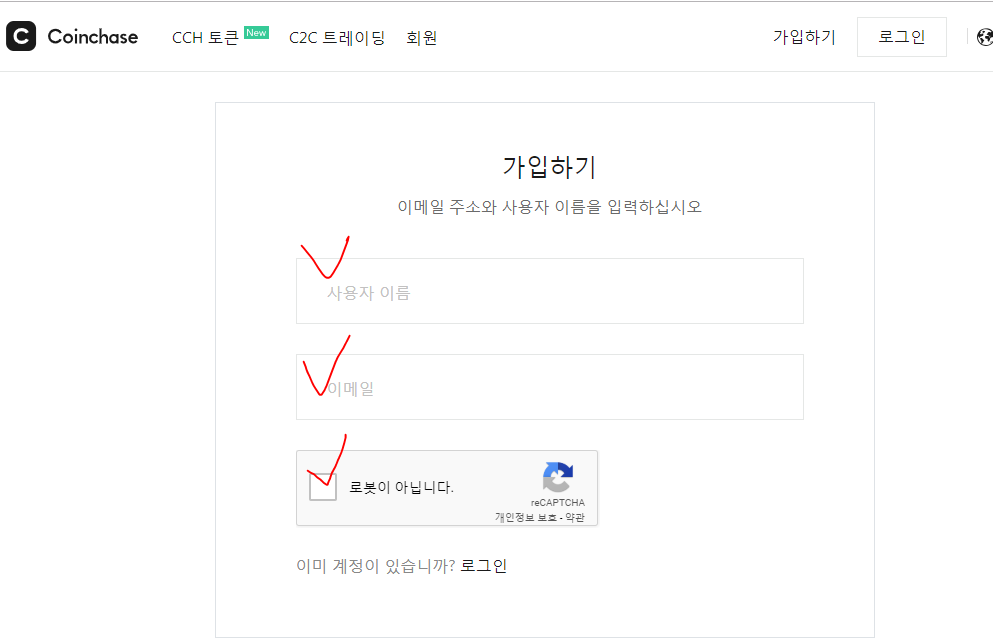Focus the 사용자 이름 input field
The width and height of the screenshot is (993, 639).
[549, 291]
